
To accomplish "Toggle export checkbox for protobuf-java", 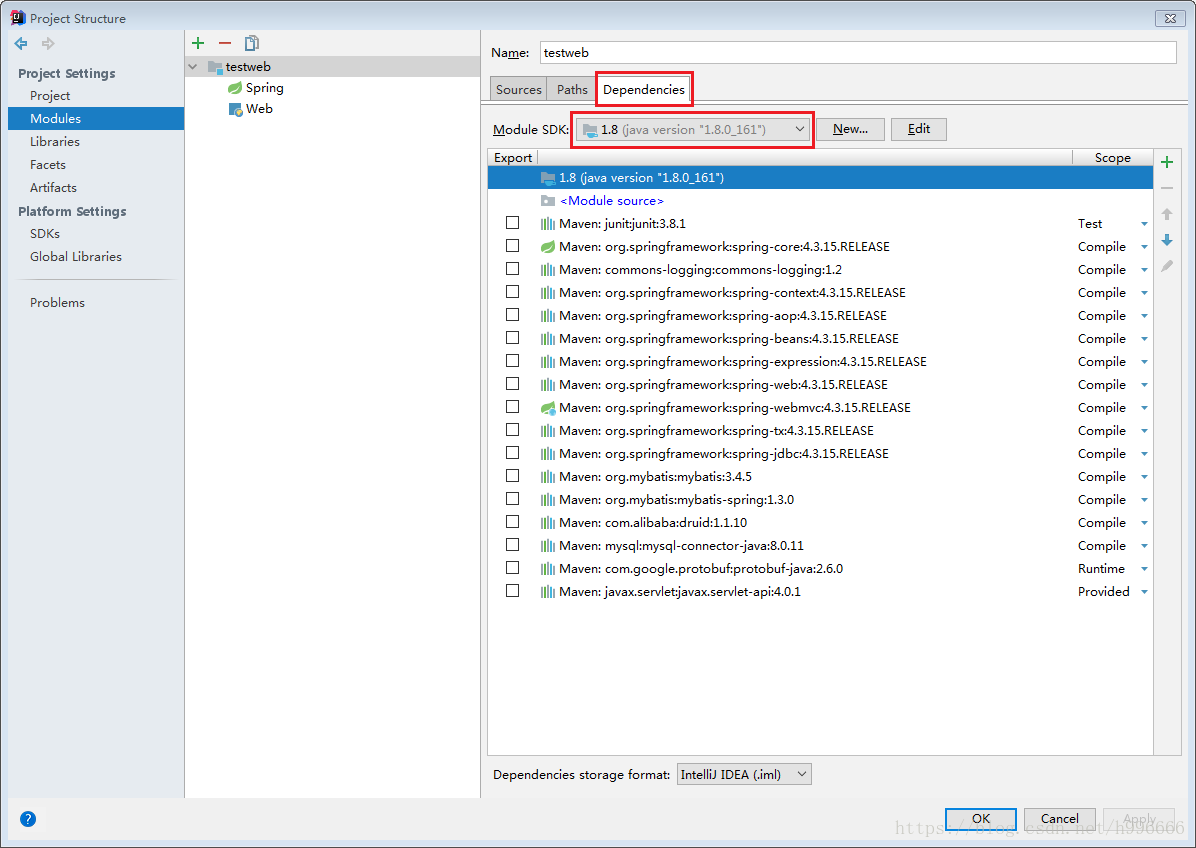I will point(513,567).
